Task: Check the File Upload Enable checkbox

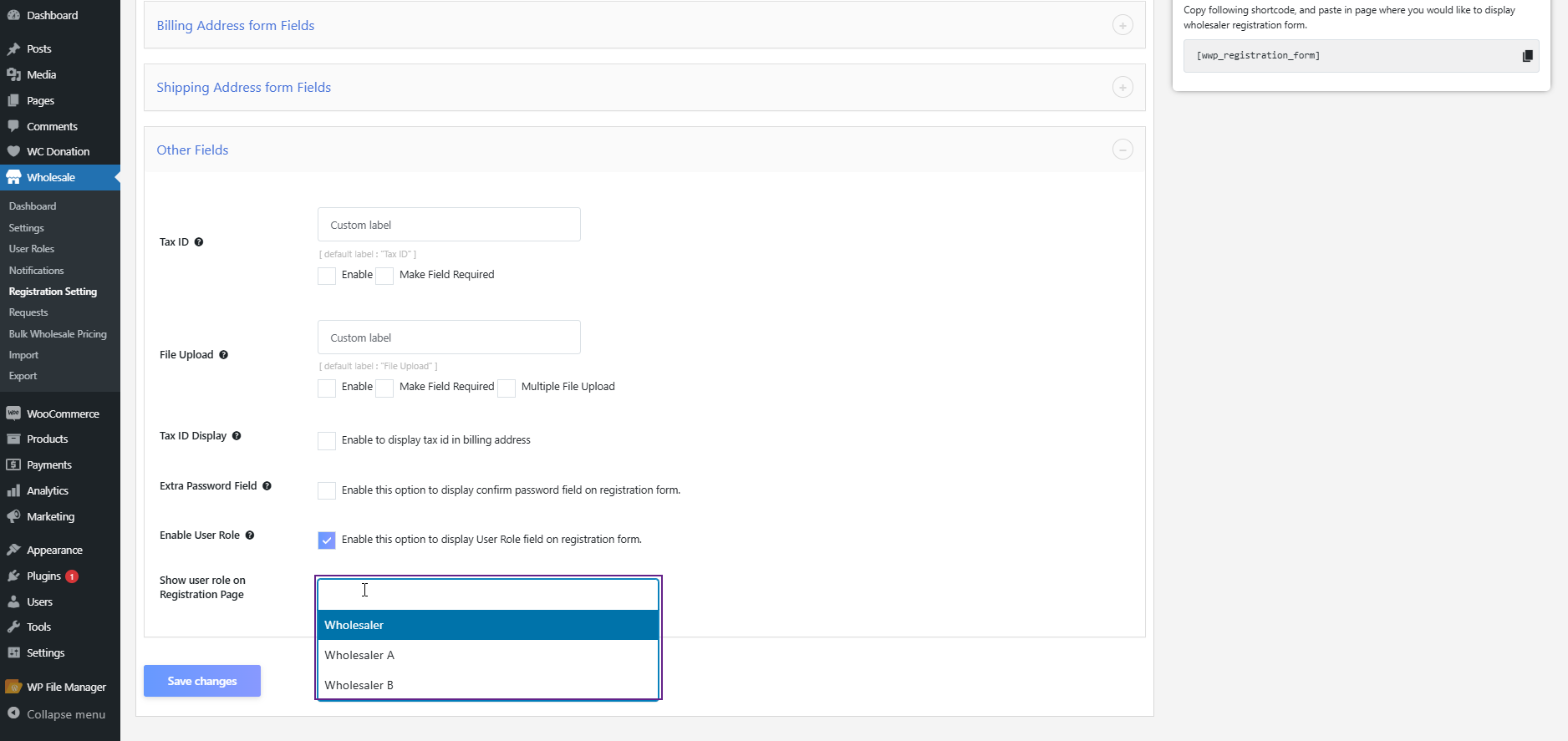Action: (x=327, y=388)
